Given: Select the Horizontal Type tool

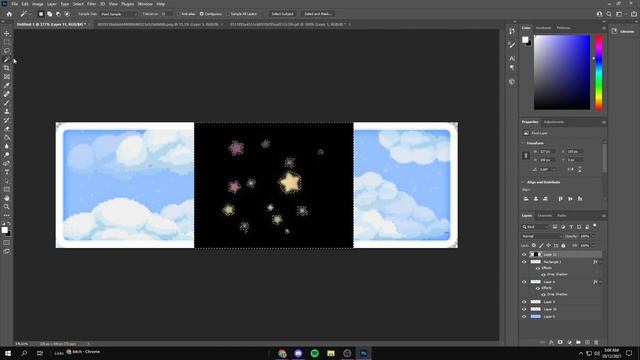Looking at the screenshot, I should tap(7, 172).
